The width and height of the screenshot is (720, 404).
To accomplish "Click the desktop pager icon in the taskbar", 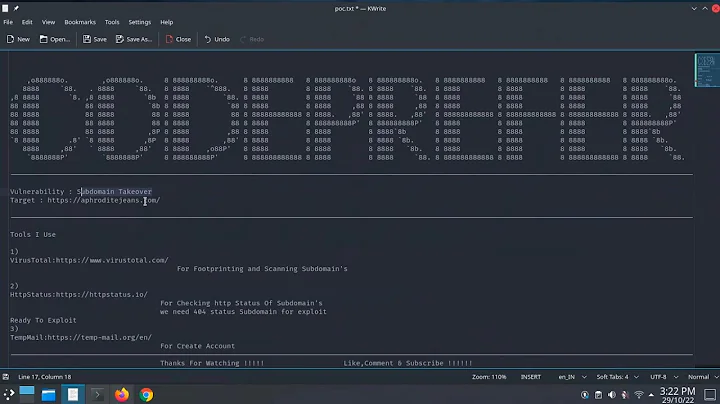I will [27, 394].
